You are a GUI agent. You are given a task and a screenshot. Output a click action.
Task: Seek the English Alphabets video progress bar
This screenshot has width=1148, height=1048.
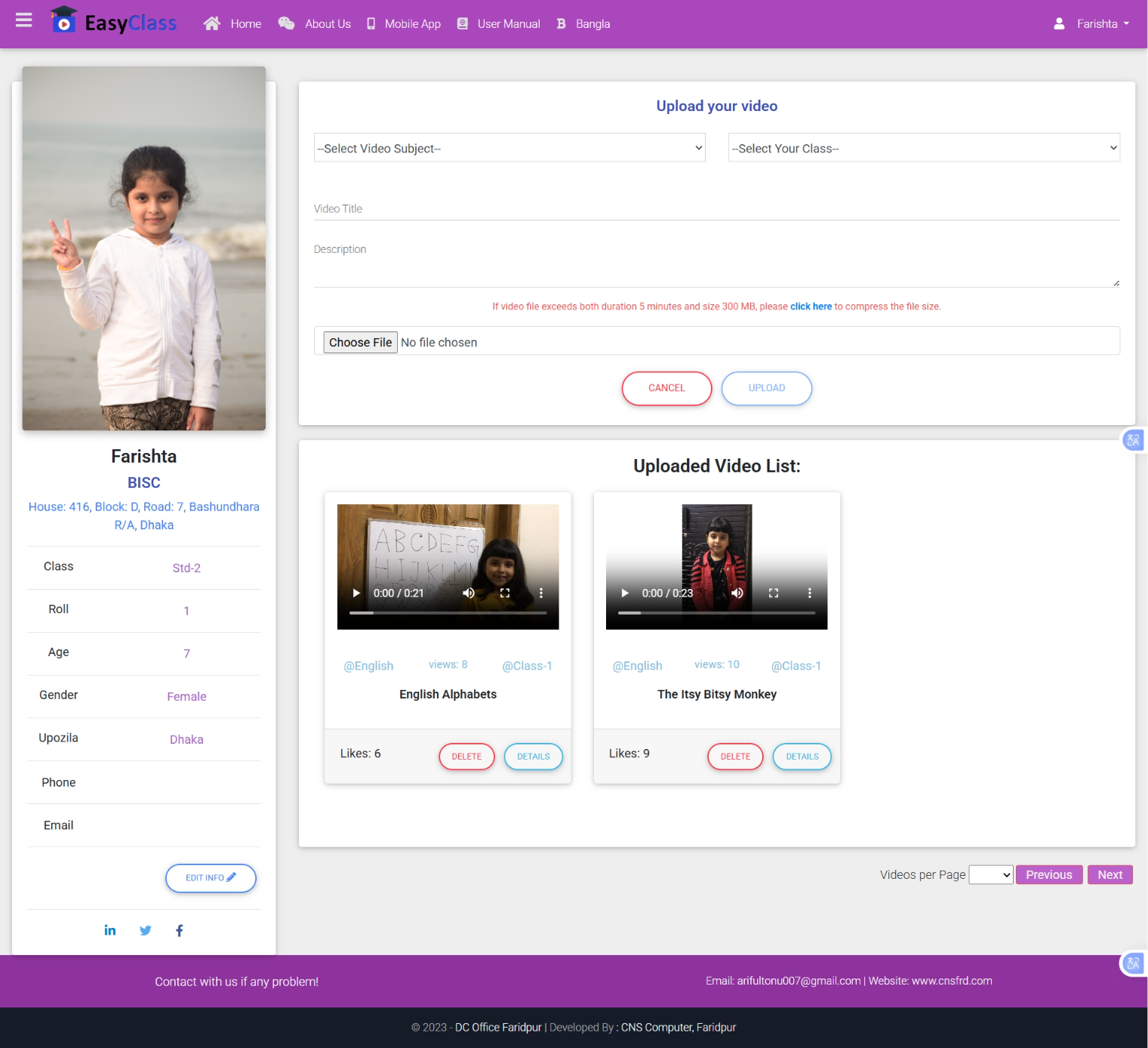(x=448, y=613)
